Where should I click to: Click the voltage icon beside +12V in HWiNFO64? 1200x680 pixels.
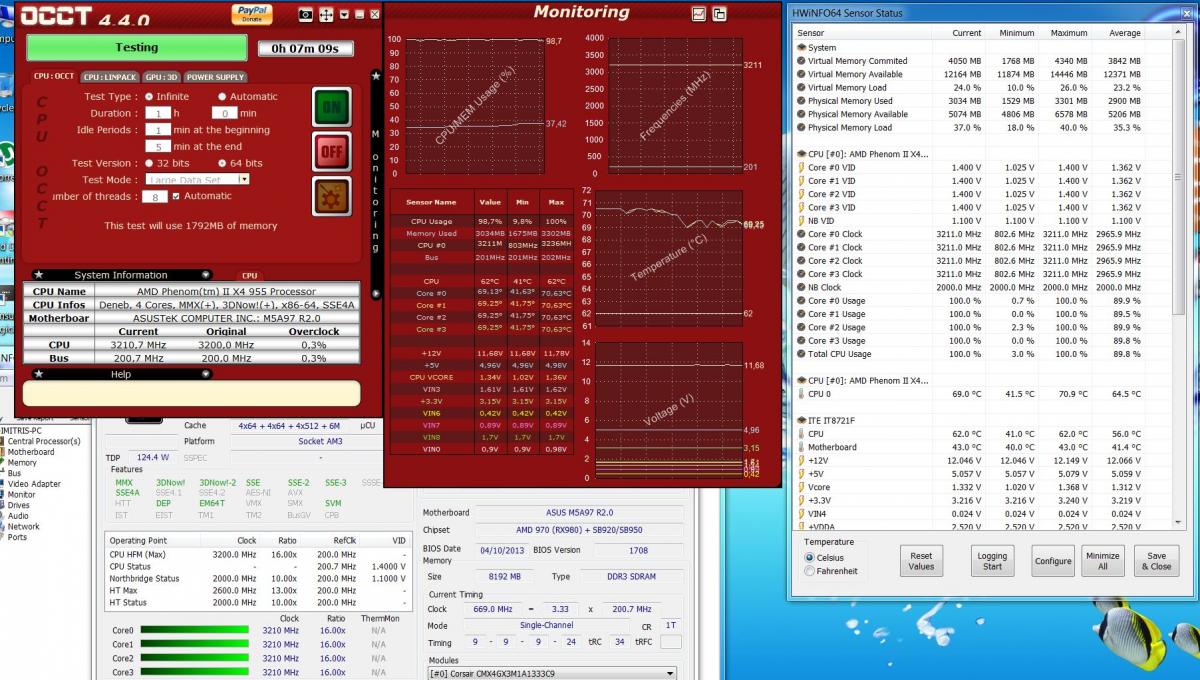[x=801, y=460]
